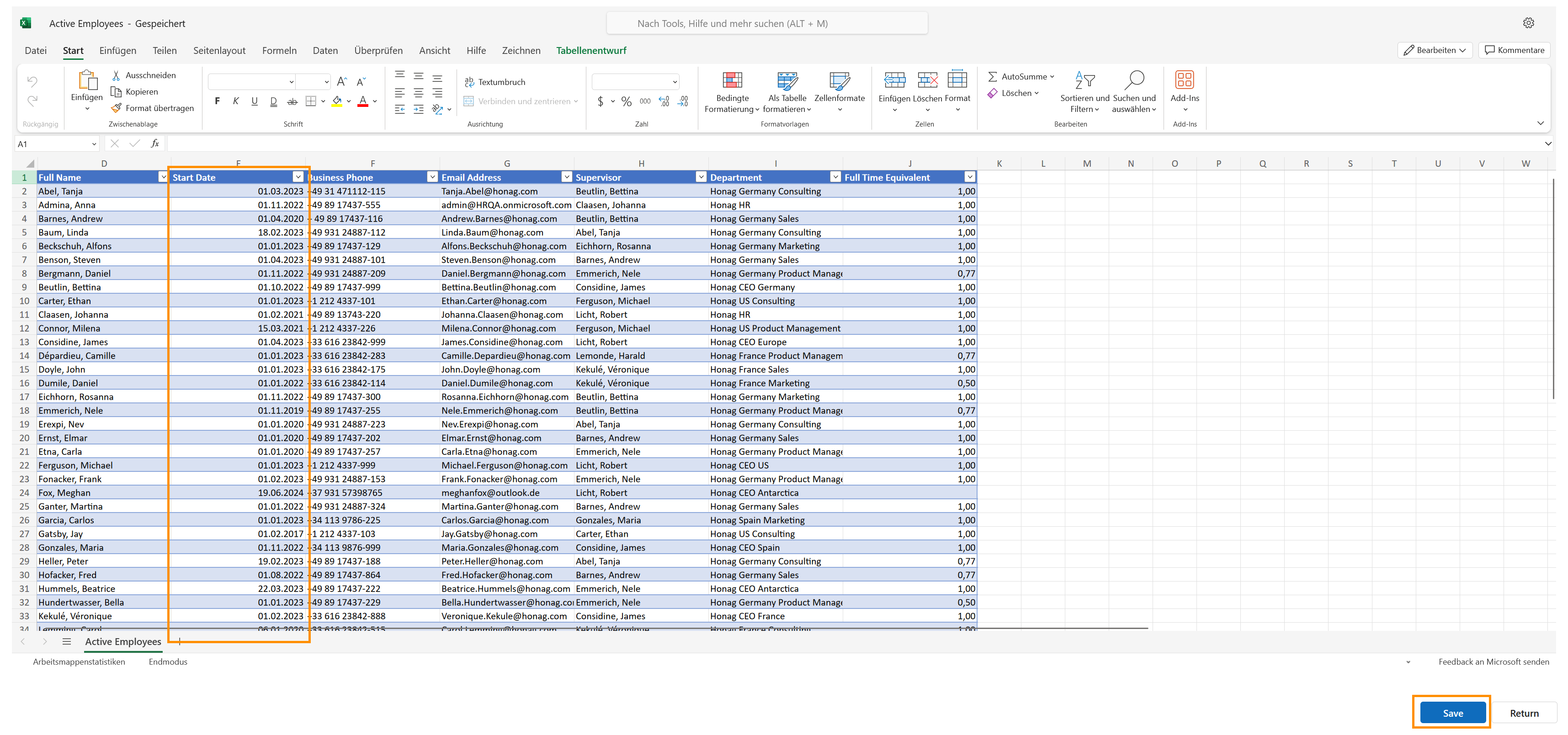Image resolution: width=1568 pixels, height=735 pixels.
Task: Toggle underline formatting (U)
Action: tap(255, 101)
